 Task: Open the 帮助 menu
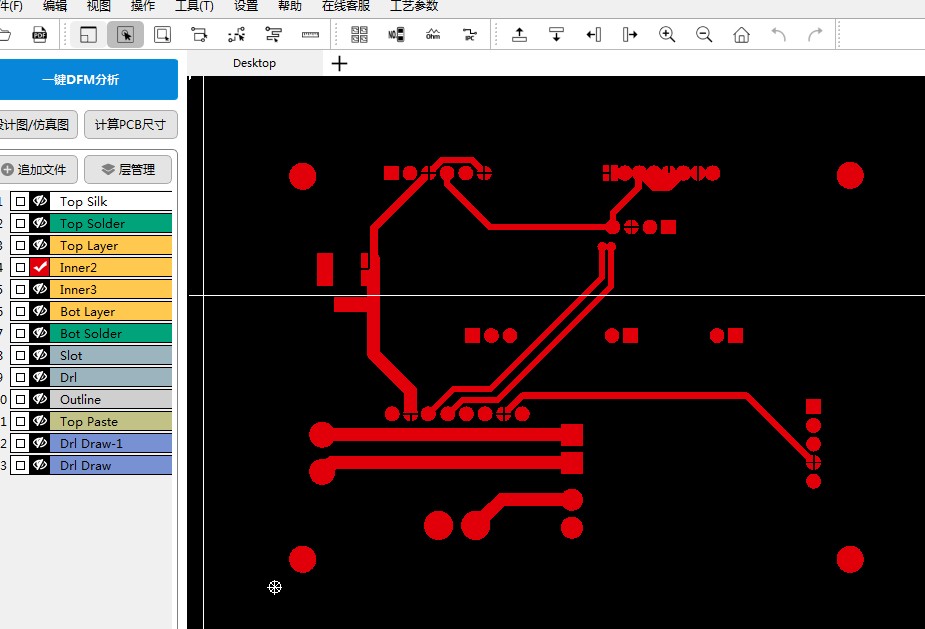point(290,6)
